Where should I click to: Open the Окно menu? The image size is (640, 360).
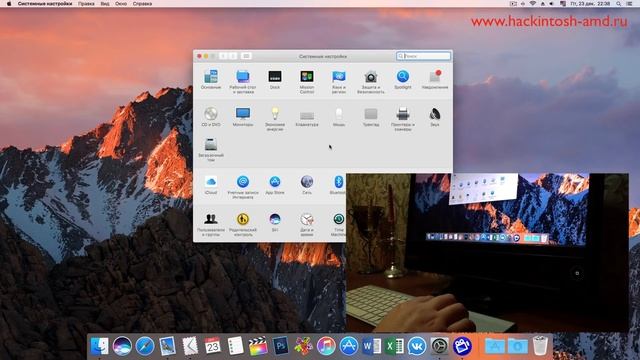tap(121, 4)
